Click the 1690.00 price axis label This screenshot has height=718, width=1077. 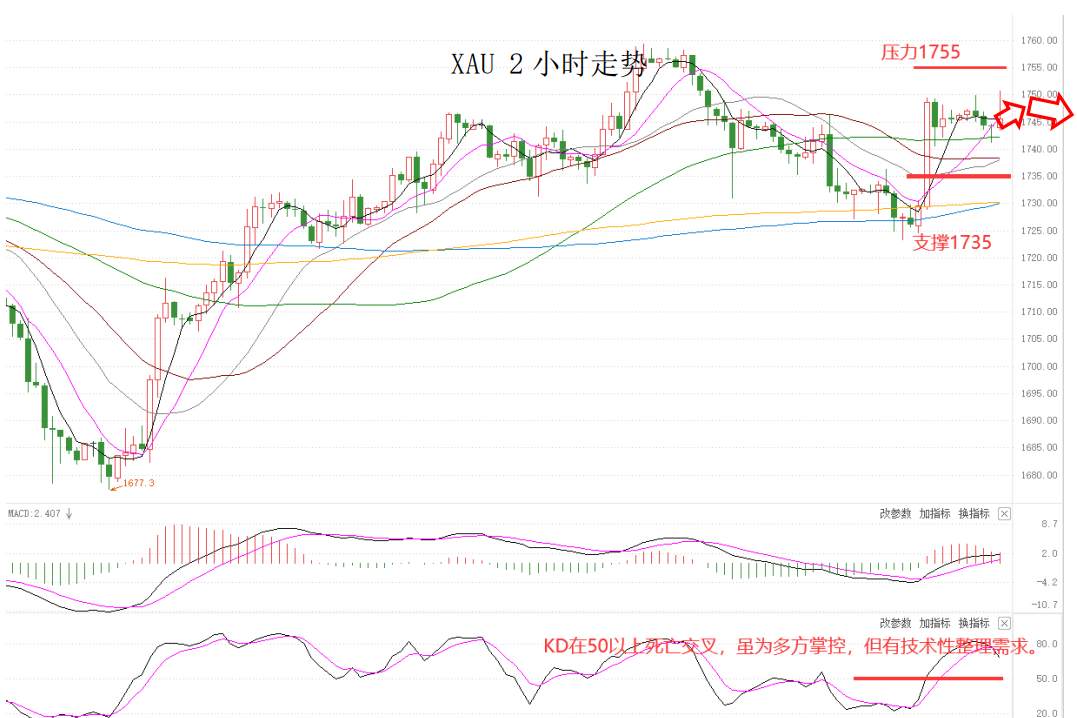[x=1039, y=420]
